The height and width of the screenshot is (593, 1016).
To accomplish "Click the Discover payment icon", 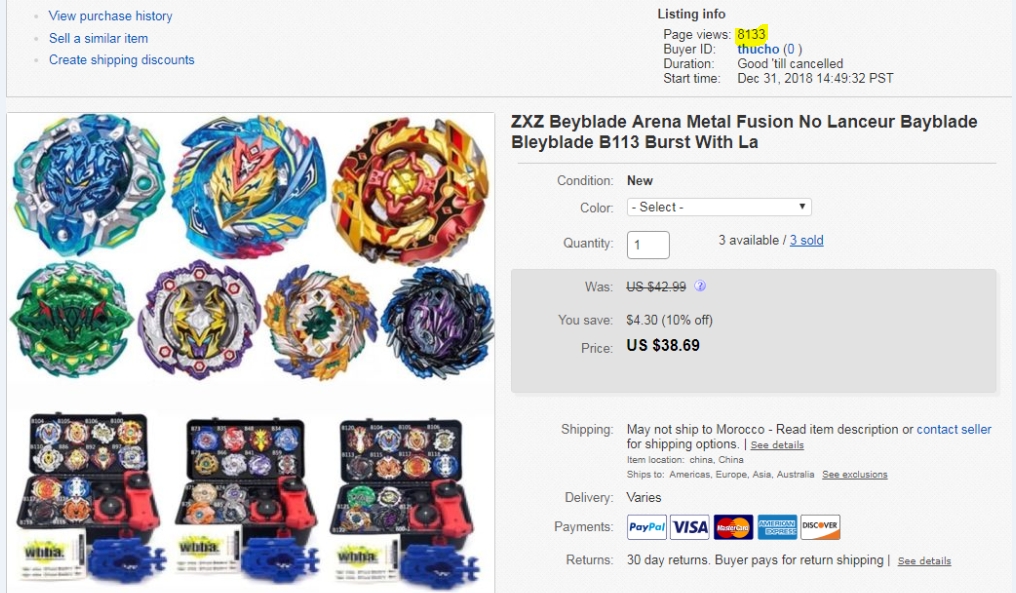I will pyautogui.click(x=818, y=526).
